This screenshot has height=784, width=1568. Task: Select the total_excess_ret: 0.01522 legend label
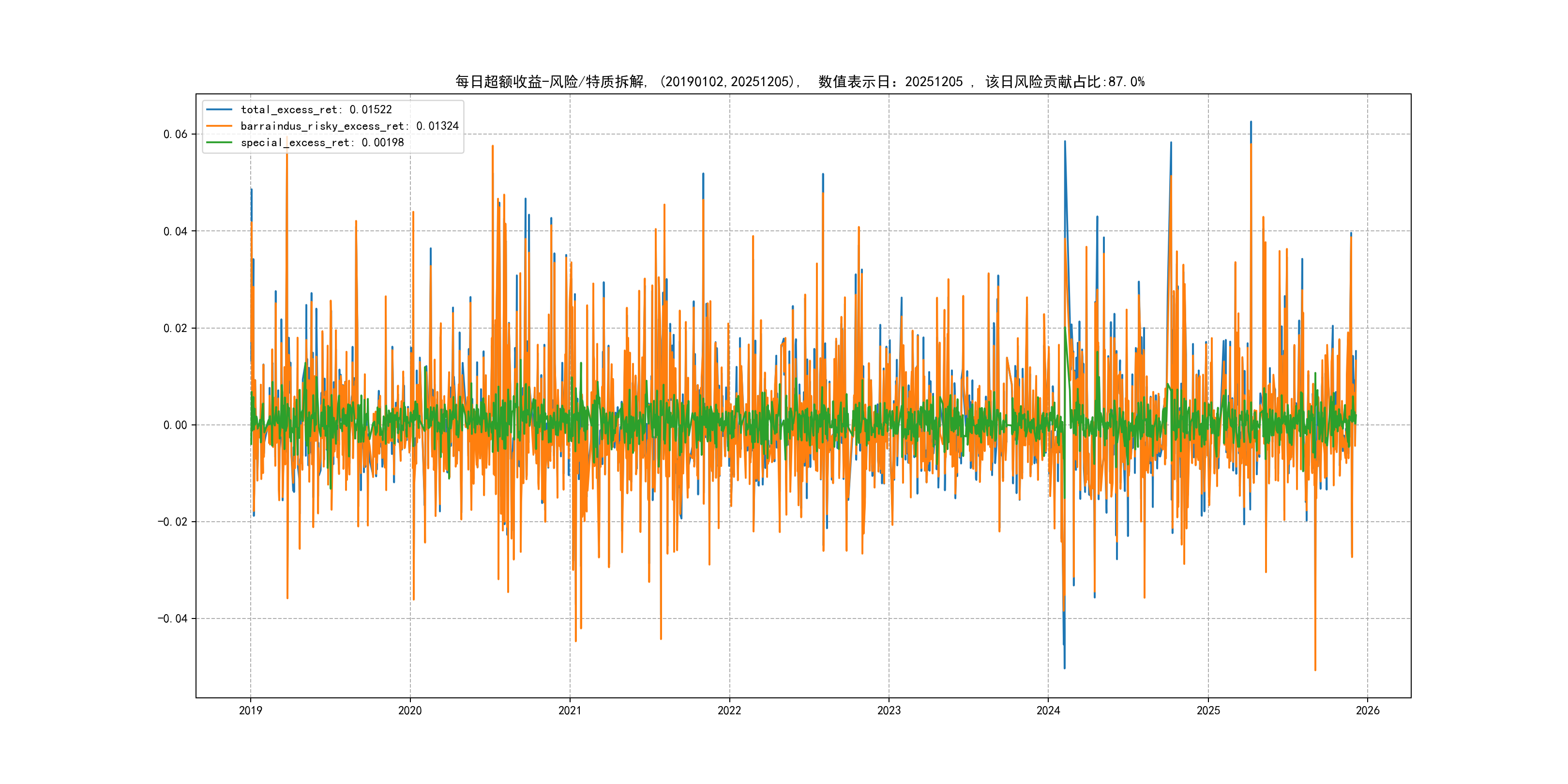pos(316,109)
